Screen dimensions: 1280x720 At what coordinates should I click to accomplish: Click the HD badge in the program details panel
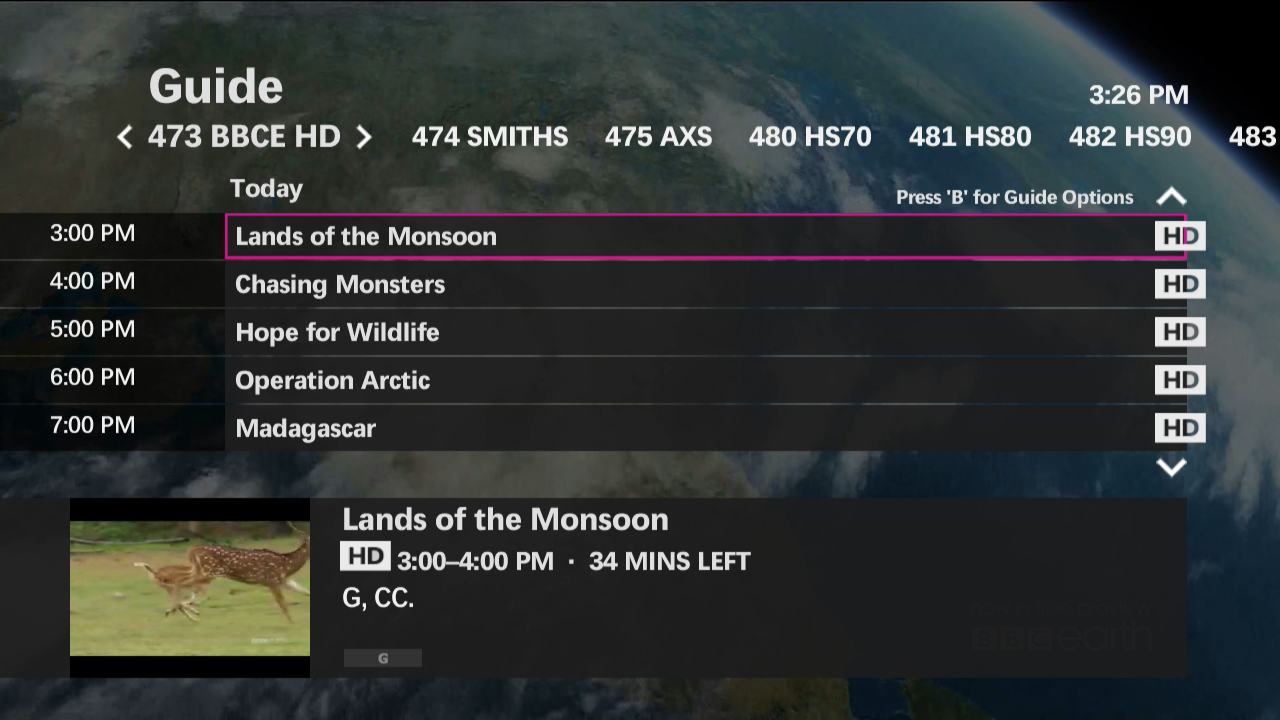pyautogui.click(x=365, y=557)
